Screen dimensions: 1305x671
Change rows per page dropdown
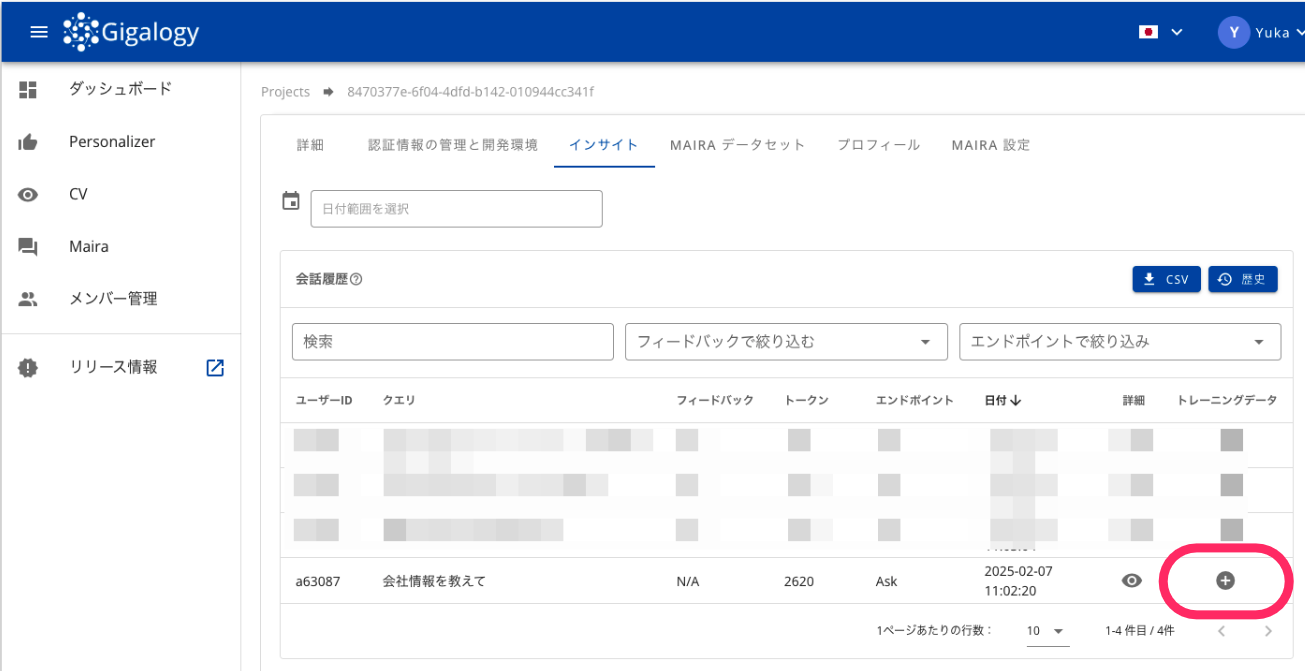[x=1046, y=631]
